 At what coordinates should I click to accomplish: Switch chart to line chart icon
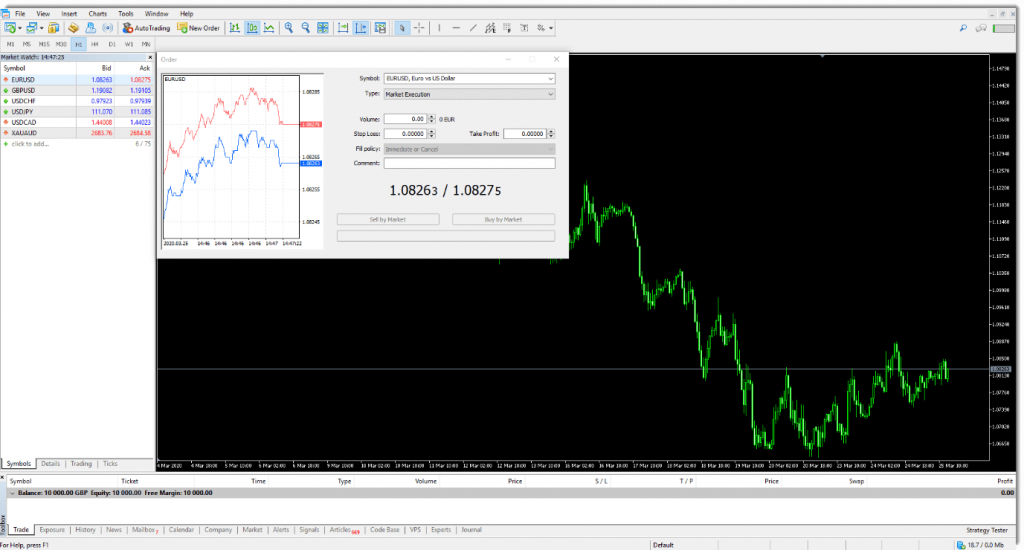(x=270, y=28)
